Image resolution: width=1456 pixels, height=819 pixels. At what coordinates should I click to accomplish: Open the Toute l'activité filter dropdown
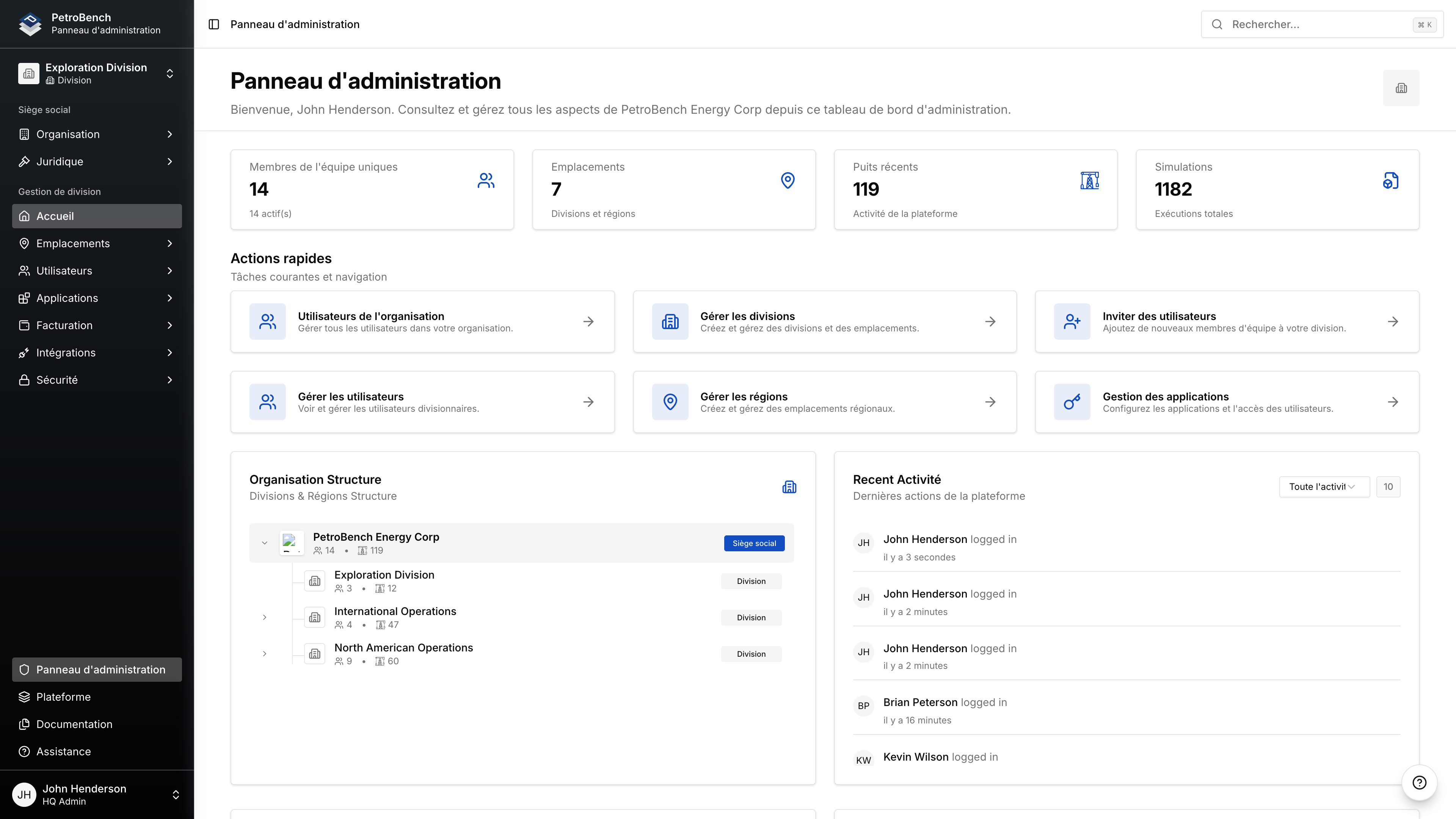(1324, 486)
